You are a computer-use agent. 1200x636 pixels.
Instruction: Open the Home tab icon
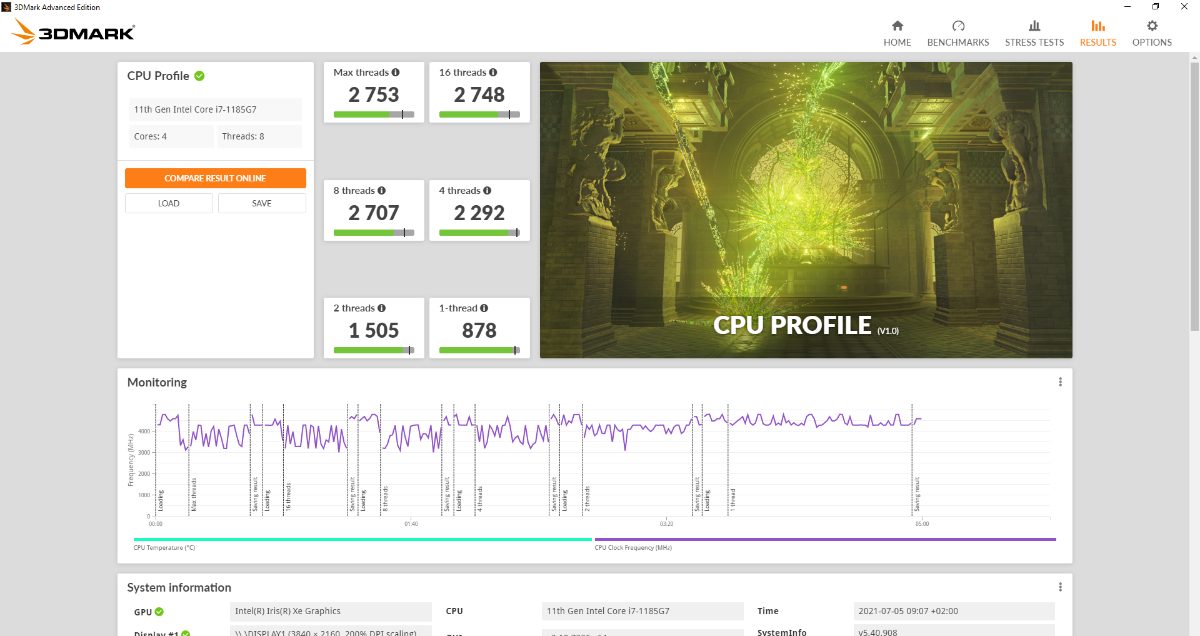(x=897, y=27)
